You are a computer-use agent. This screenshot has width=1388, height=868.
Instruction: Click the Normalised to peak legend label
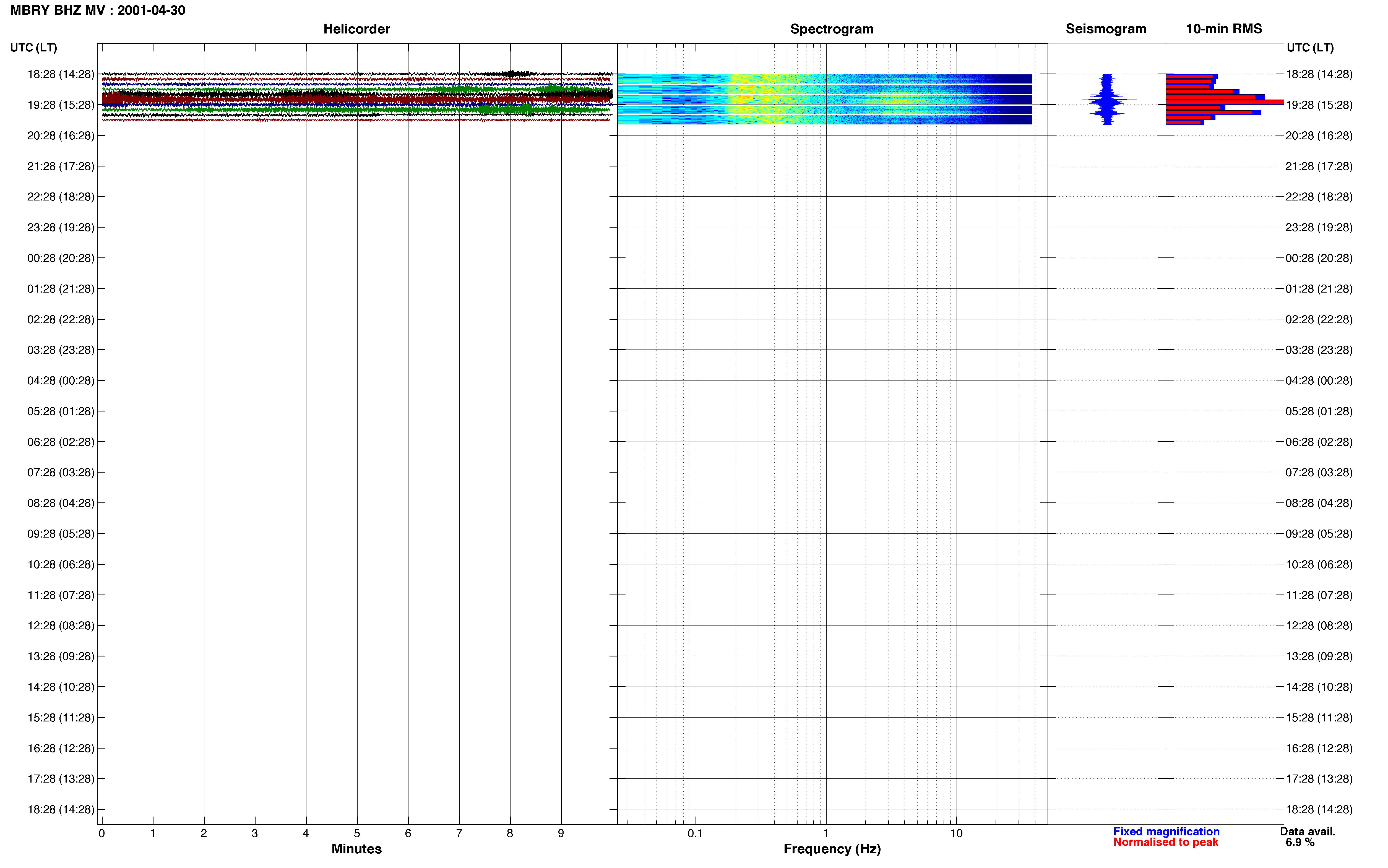pos(1165,842)
